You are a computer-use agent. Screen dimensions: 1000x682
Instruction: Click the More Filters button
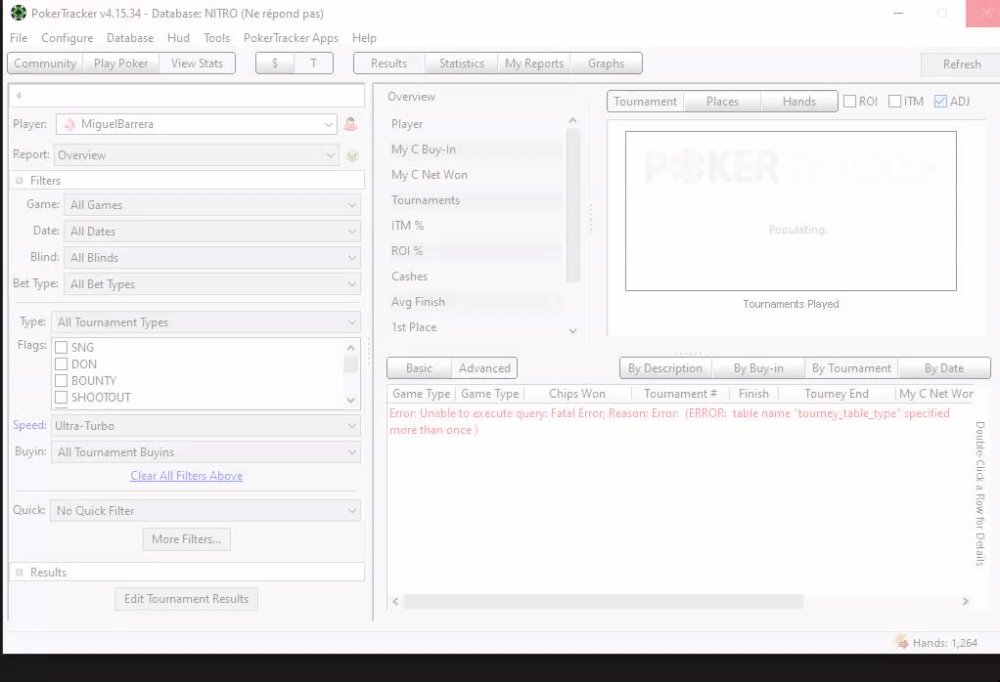coord(186,539)
